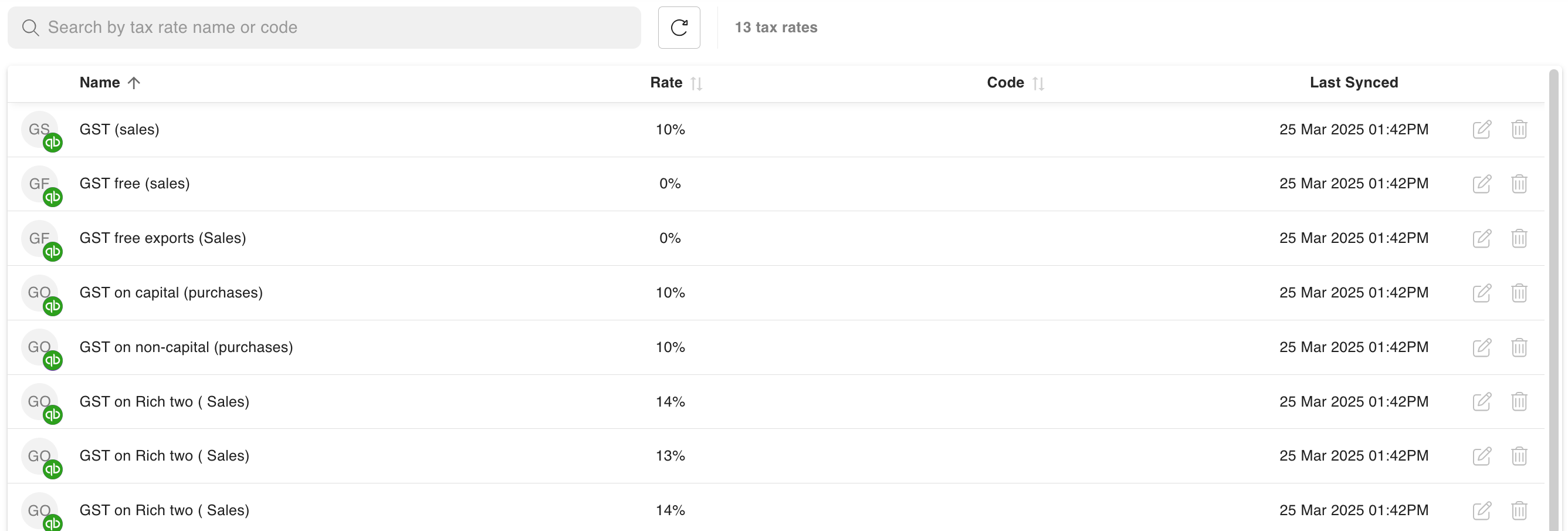
Task: Click the refresh tax rates button
Action: (x=679, y=28)
